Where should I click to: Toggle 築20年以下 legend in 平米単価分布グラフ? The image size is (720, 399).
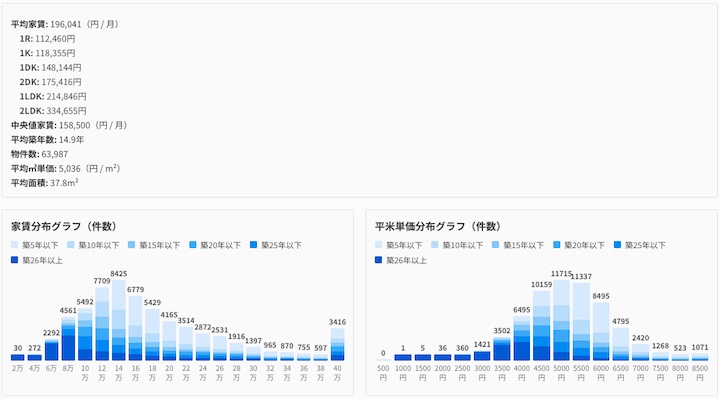coord(579,245)
